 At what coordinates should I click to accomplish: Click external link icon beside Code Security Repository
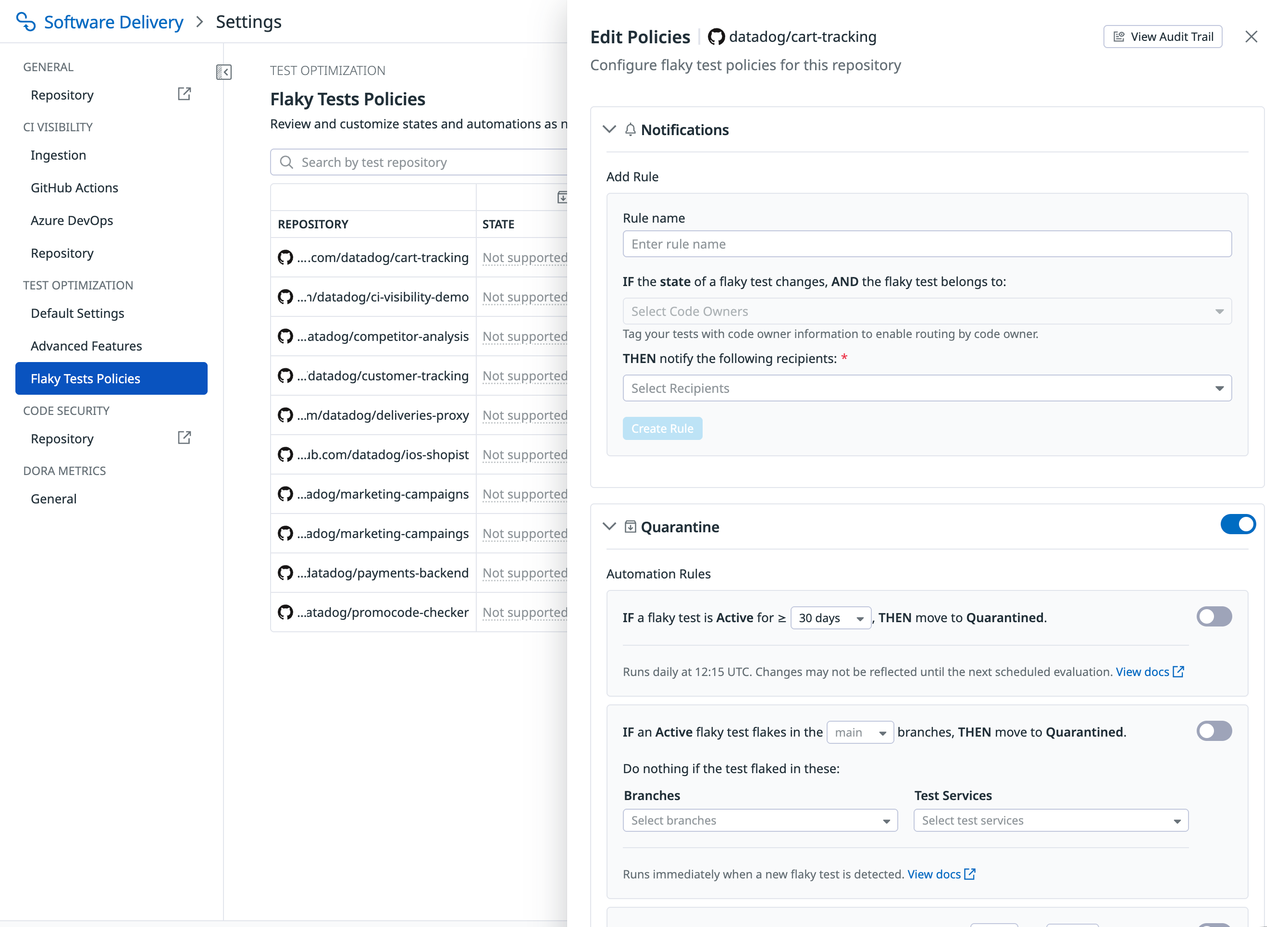[x=184, y=438]
